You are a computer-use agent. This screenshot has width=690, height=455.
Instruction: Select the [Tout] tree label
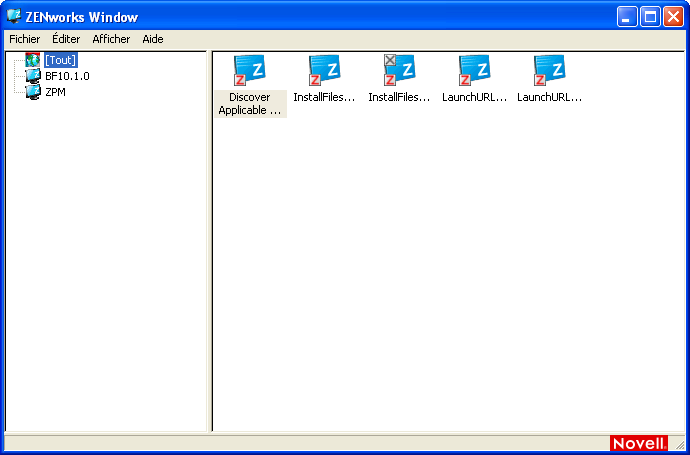pyautogui.click(x=61, y=60)
